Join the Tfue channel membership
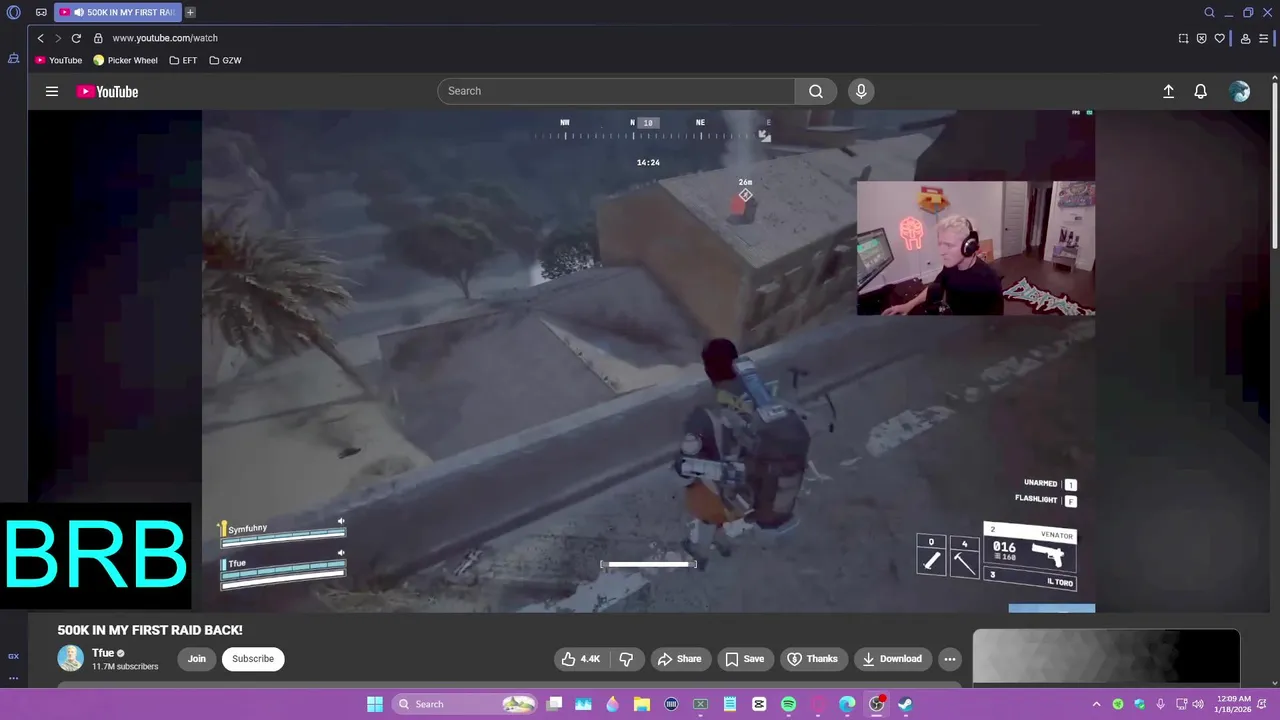 pos(197,659)
